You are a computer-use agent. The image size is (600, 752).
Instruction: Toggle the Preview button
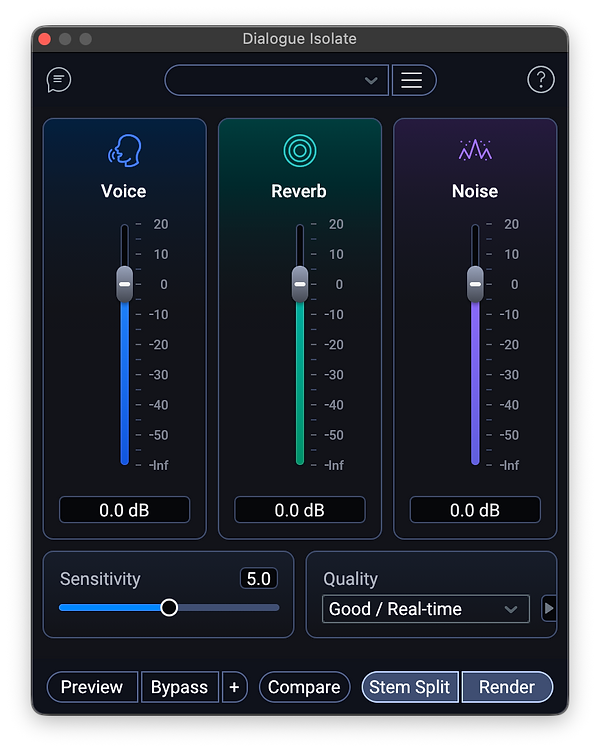point(92,687)
